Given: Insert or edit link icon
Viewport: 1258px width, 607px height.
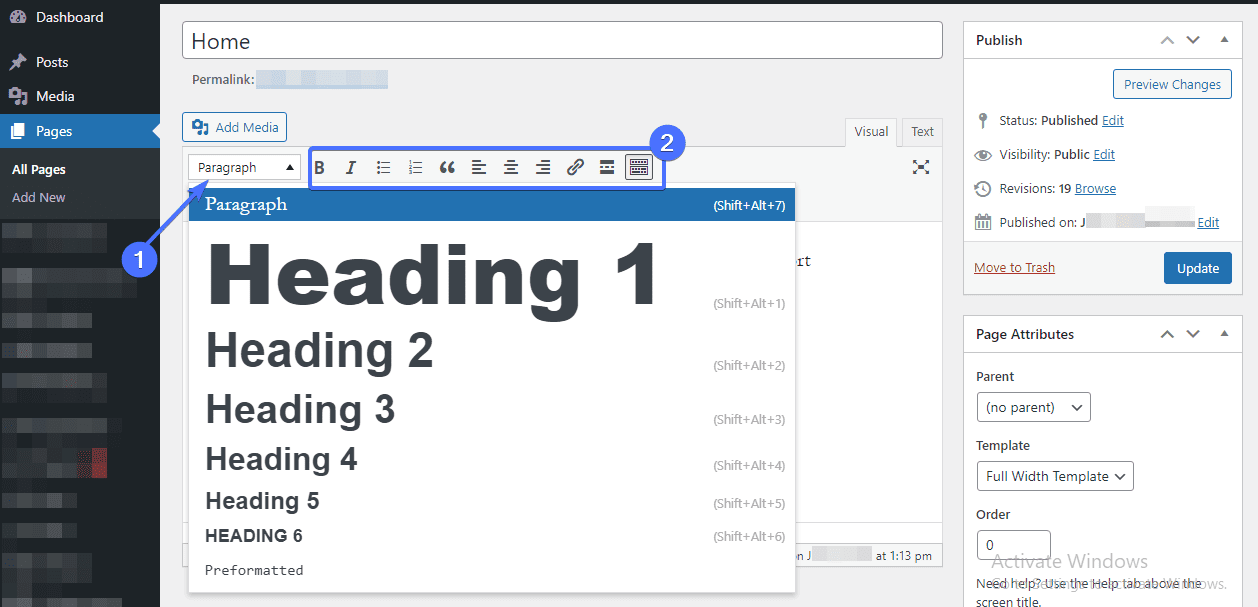Looking at the screenshot, I should point(575,167).
